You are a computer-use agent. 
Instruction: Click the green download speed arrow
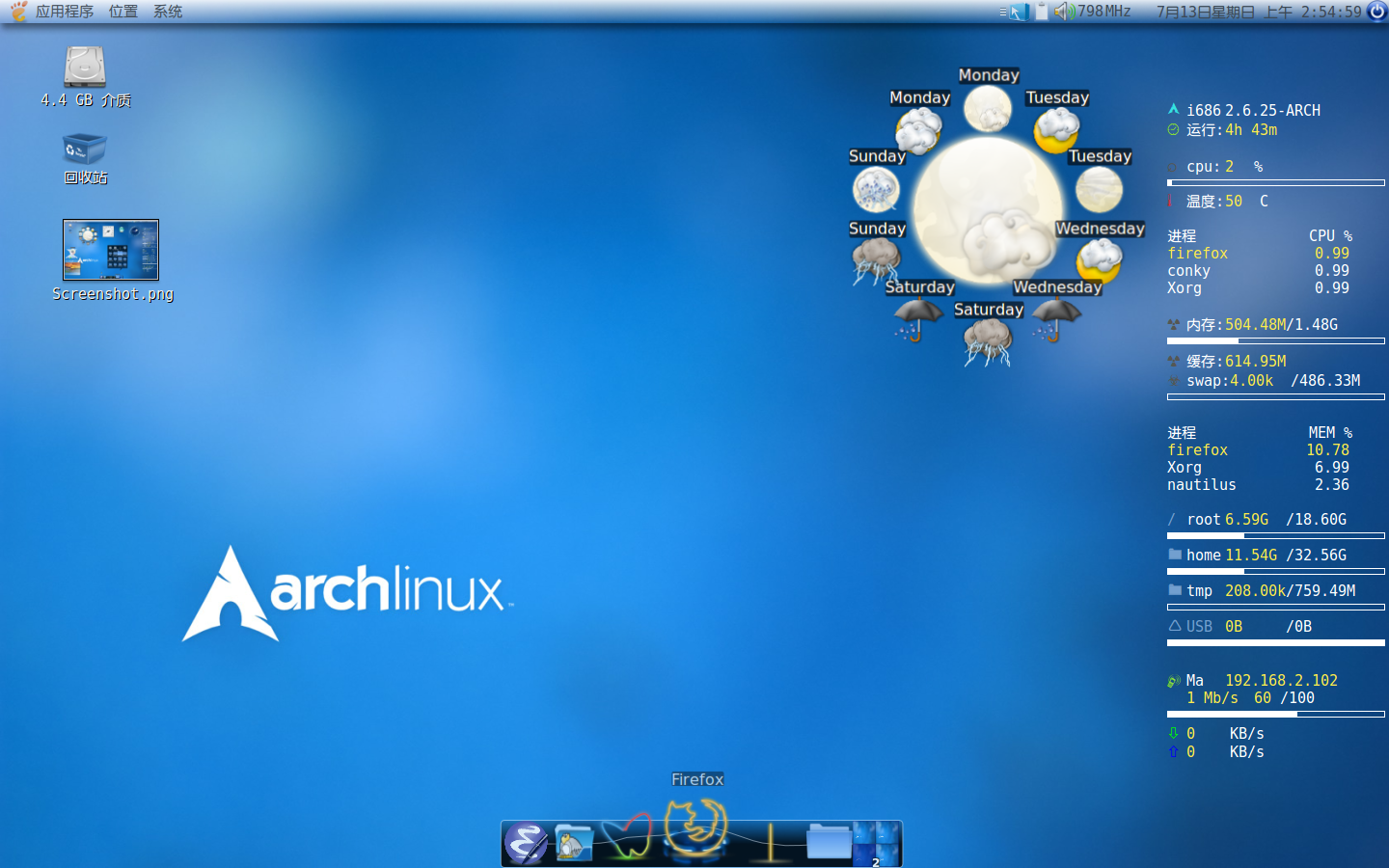pos(1174,733)
